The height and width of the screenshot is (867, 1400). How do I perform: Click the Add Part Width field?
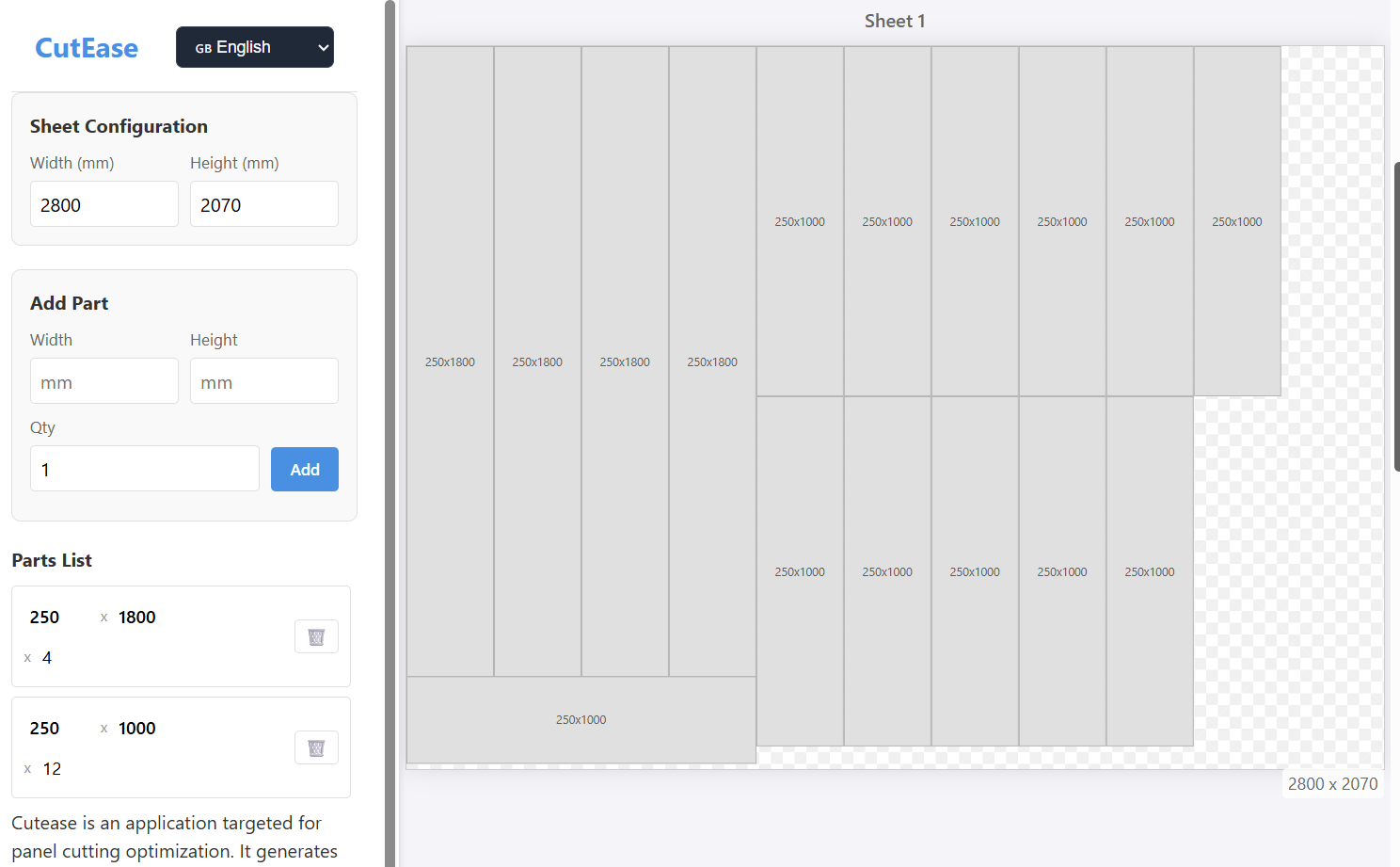point(103,381)
